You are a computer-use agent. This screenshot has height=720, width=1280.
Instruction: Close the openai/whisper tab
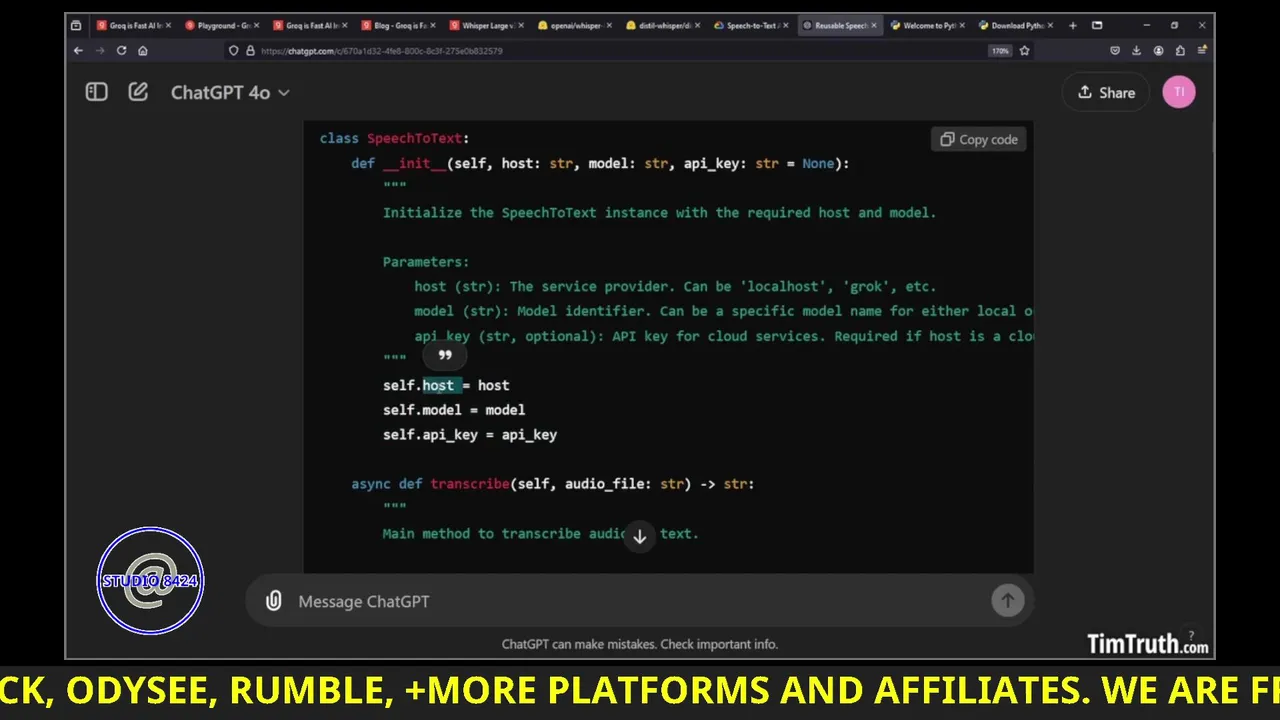coord(607,26)
